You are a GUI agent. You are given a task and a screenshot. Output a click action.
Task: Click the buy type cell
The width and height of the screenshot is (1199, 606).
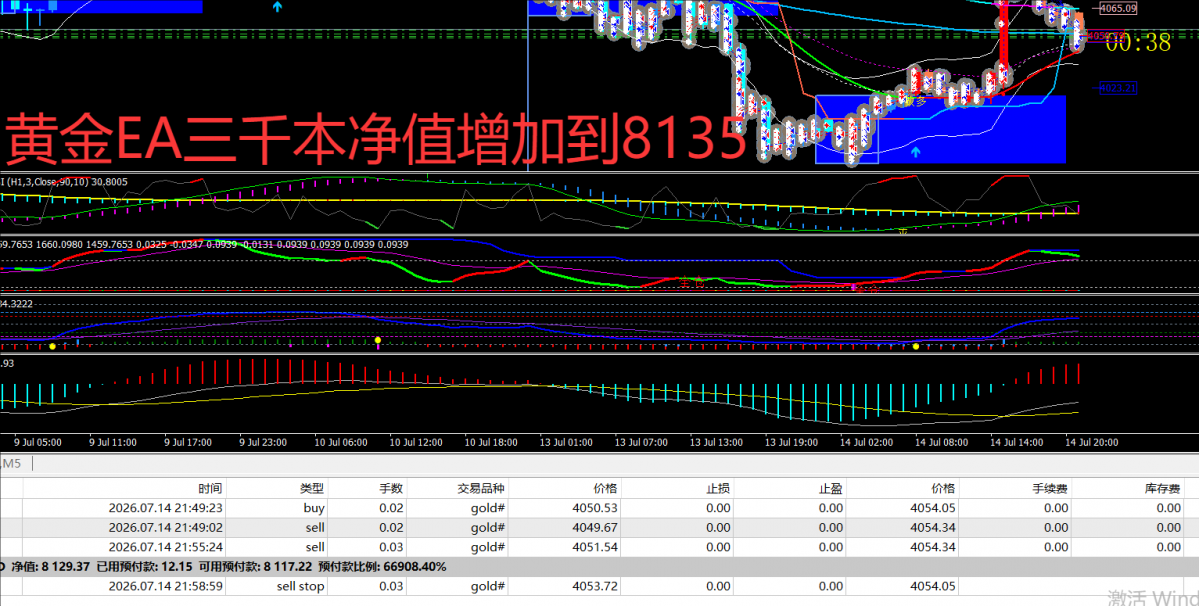click(314, 508)
